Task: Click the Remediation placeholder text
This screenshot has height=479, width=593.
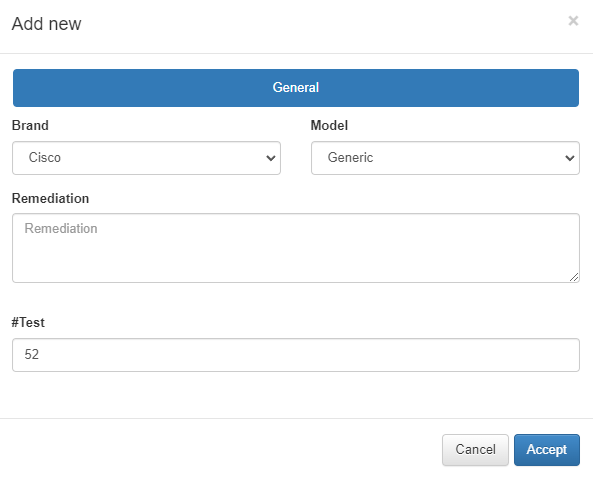Action: (x=61, y=229)
